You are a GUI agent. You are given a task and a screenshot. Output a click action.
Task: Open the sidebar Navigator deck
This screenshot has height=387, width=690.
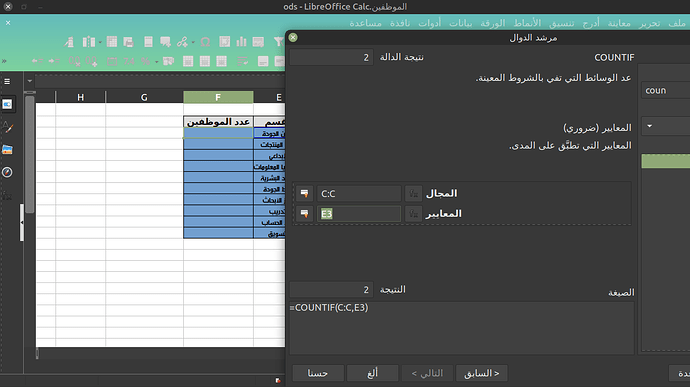7,172
